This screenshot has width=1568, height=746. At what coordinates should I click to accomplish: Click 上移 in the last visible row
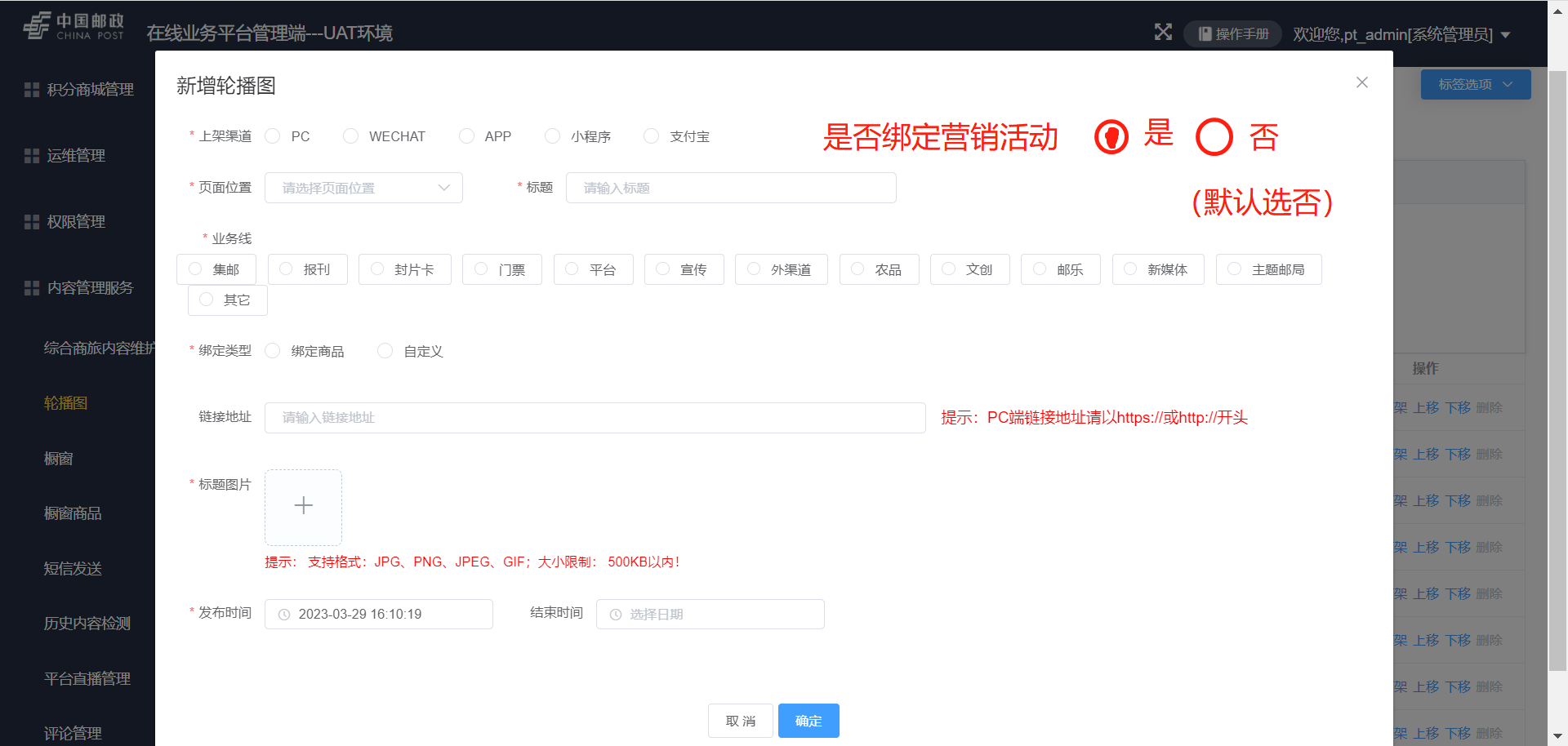point(1426,733)
